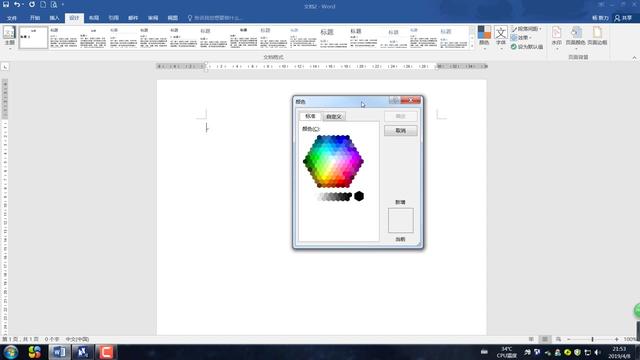This screenshot has height=360, width=640.
Task: Open the Page Color dropdown
Action: point(576,36)
